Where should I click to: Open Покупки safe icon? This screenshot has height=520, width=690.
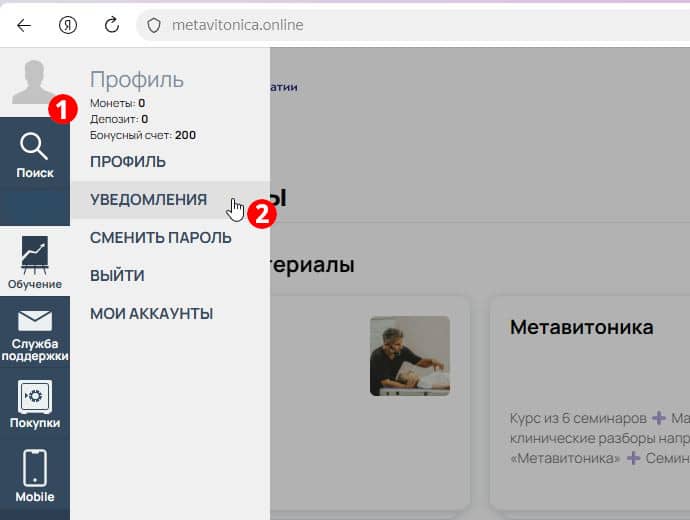[34, 404]
